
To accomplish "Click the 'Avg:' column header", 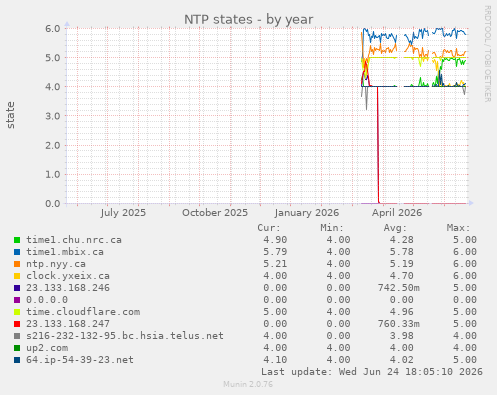I will click(x=395, y=228).
